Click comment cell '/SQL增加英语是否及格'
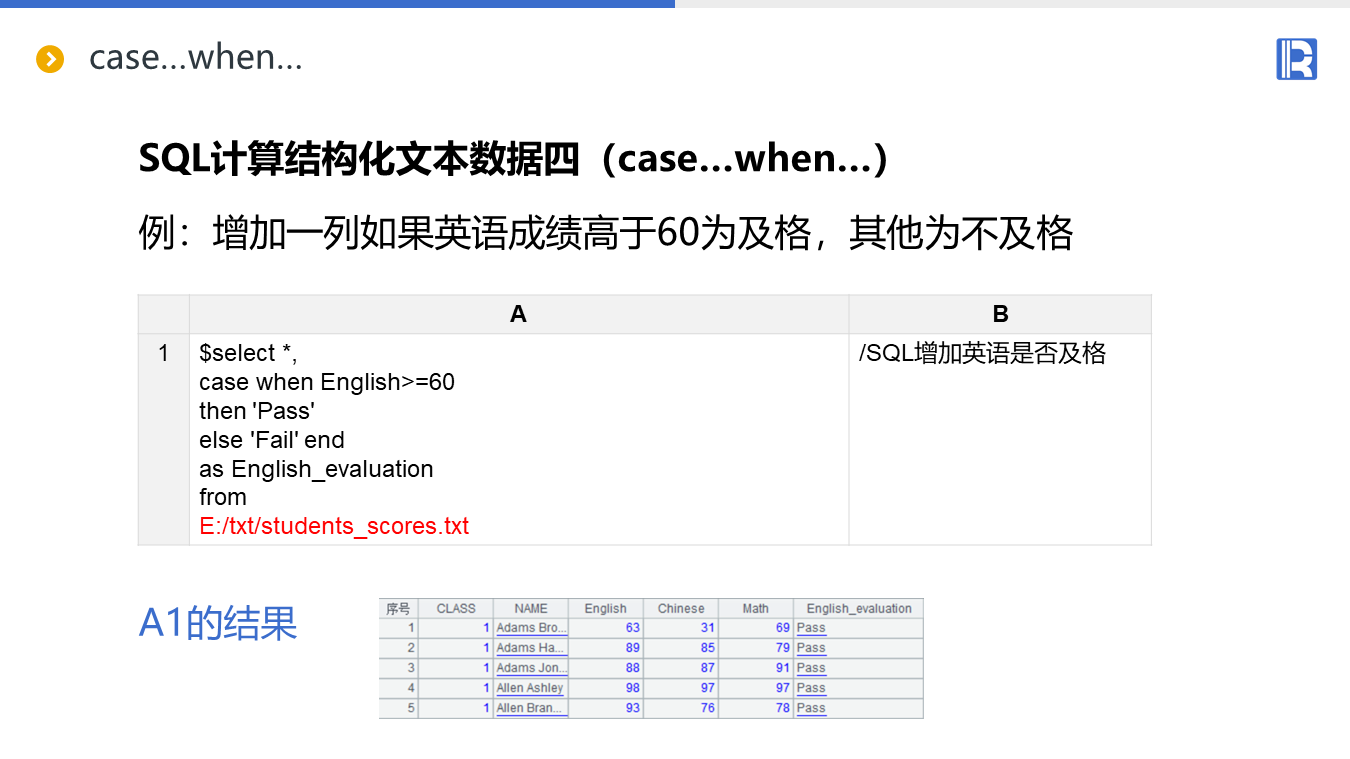This screenshot has height=759, width=1350. pyautogui.click(x=982, y=353)
